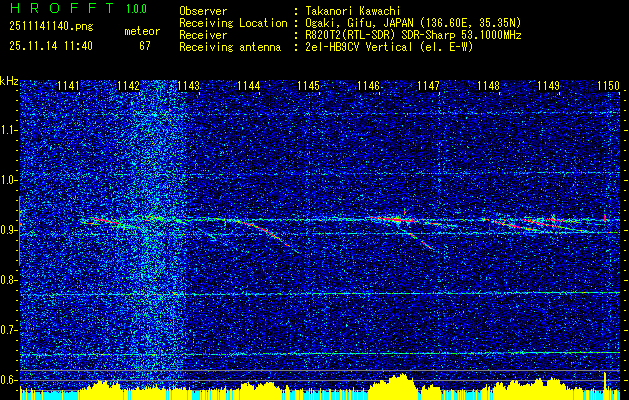Image resolution: width=629 pixels, height=400 pixels.
Task: Click the 1147 time marker
Action: pos(429,86)
